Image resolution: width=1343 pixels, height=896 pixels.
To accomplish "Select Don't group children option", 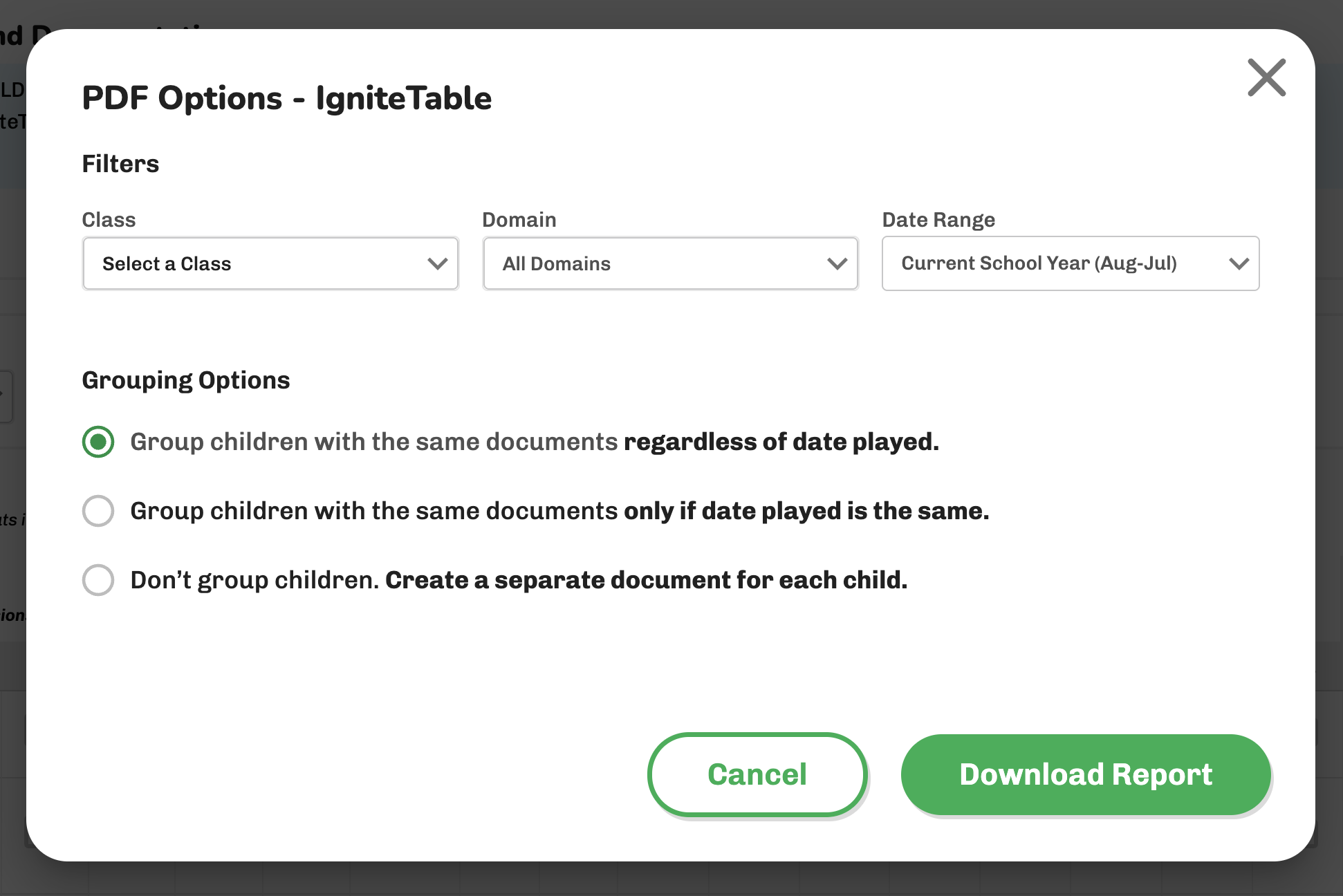I will 98,580.
